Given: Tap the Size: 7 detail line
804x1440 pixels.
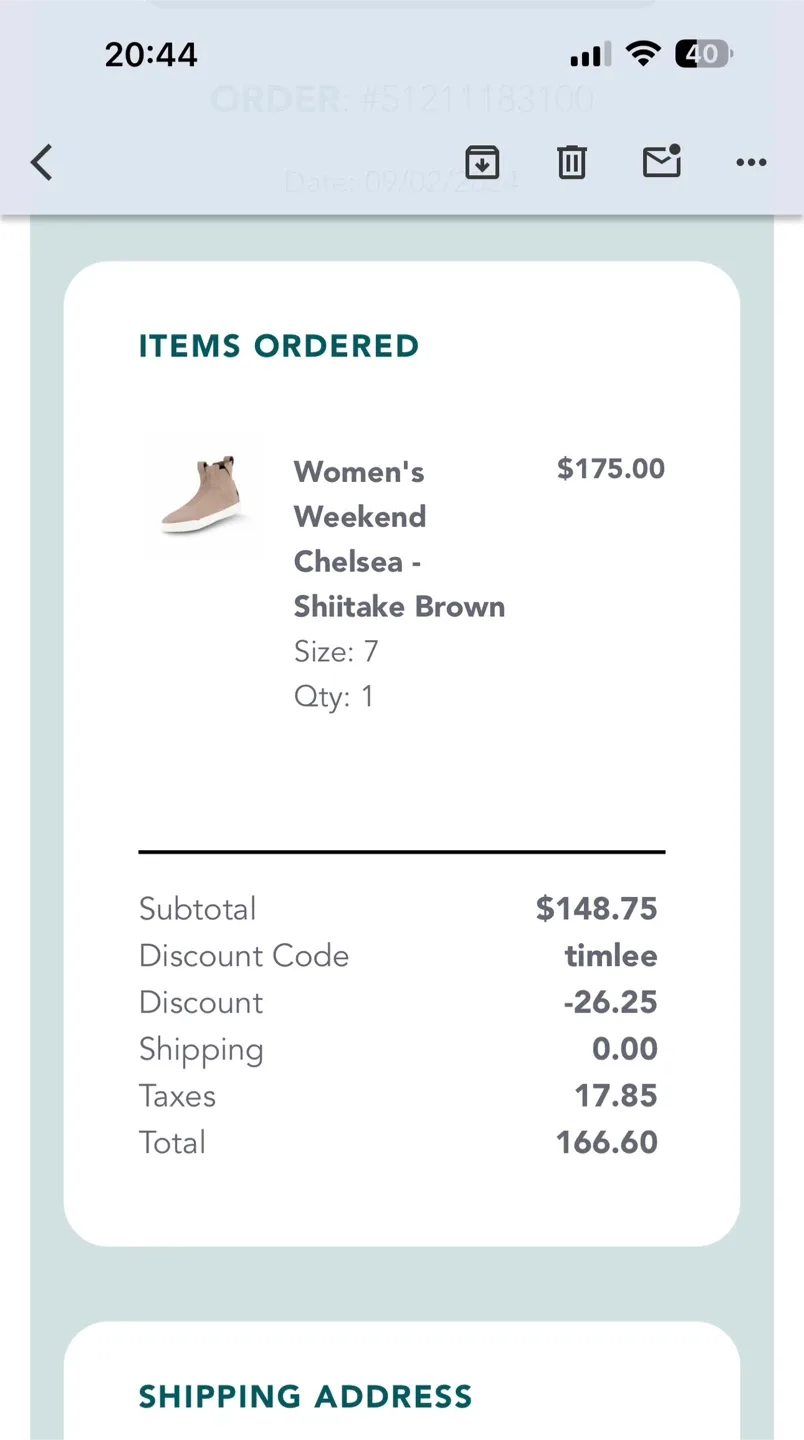Looking at the screenshot, I should (336, 651).
